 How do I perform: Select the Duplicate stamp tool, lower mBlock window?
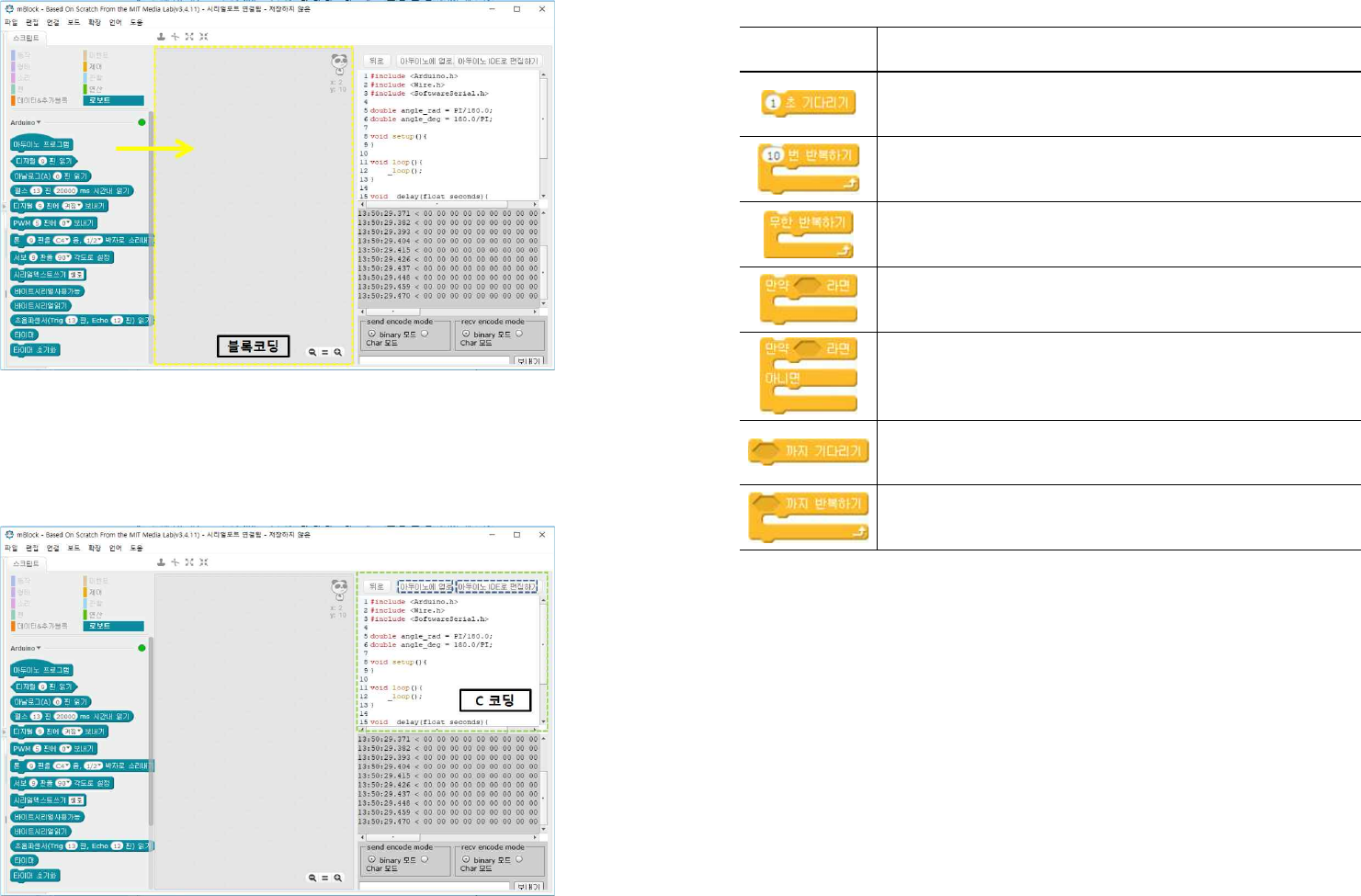pos(161,562)
